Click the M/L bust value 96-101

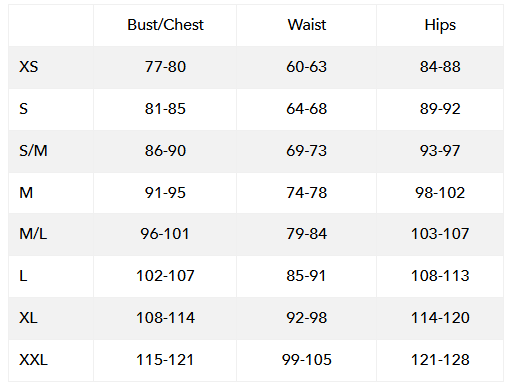(x=165, y=234)
